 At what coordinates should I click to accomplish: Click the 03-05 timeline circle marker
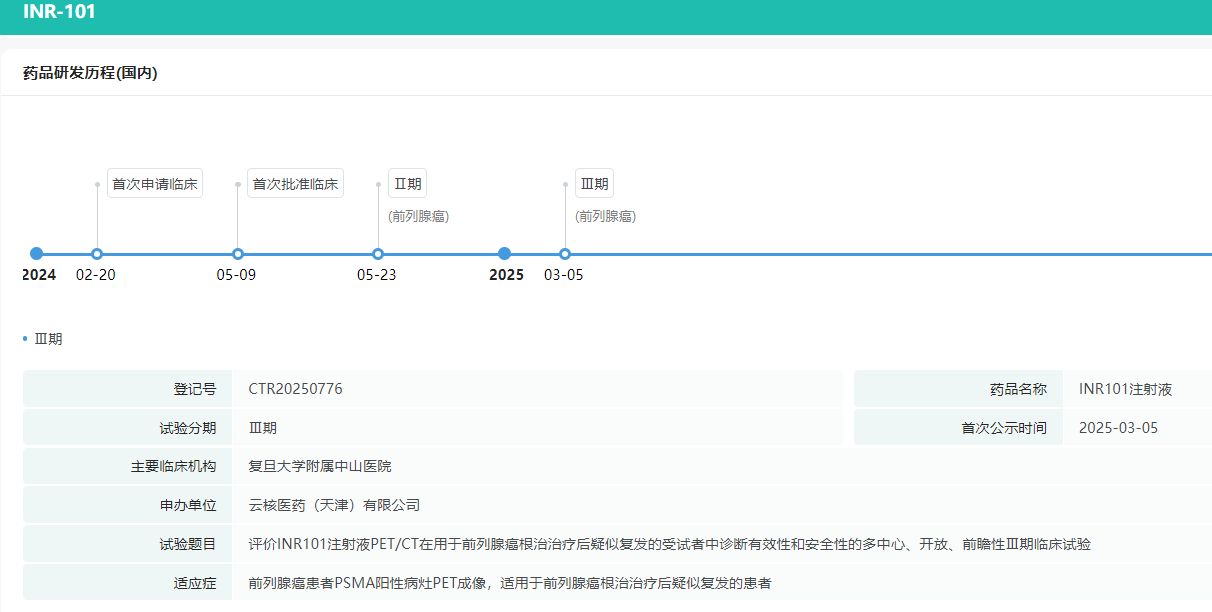pyautogui.click(x=565, y=254)
